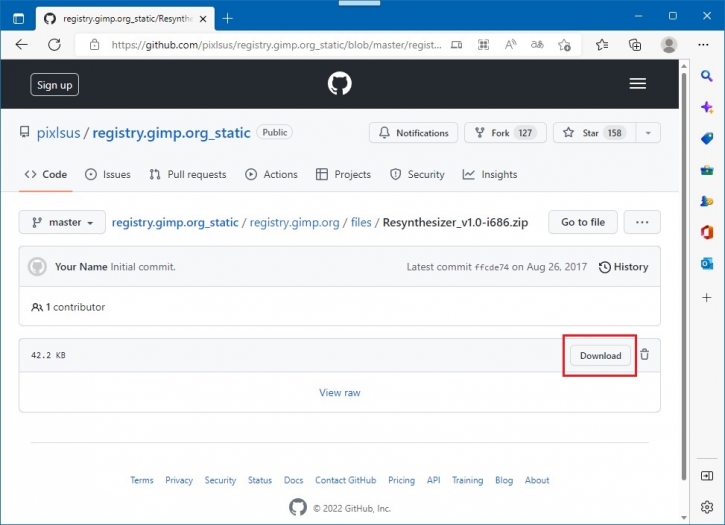Expand the Star options dropdown arrow
The height and width of the screenshot is (525, 725).
647,133
